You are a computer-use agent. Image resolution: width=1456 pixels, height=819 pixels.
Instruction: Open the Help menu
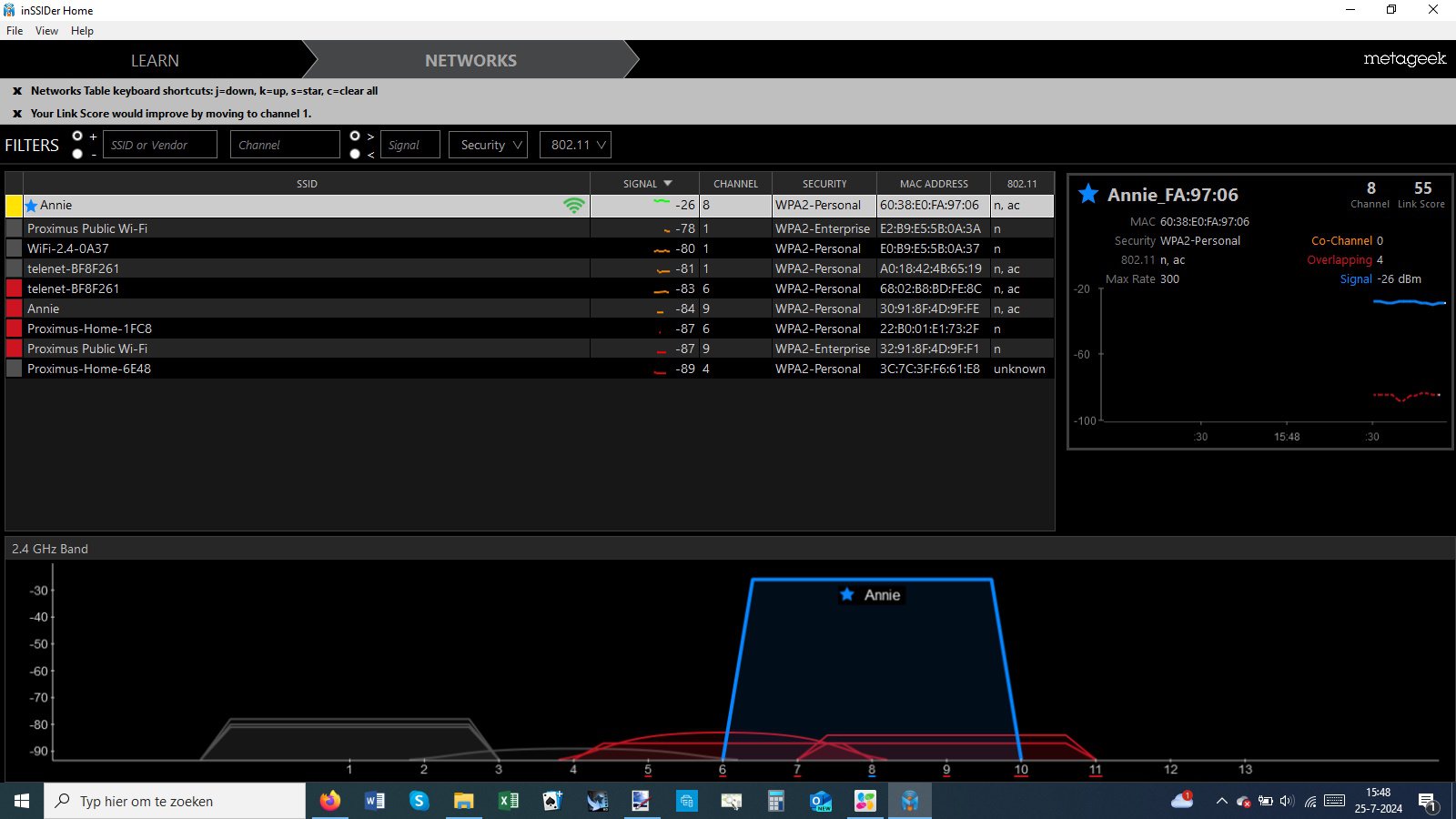(x=82, y=31)
